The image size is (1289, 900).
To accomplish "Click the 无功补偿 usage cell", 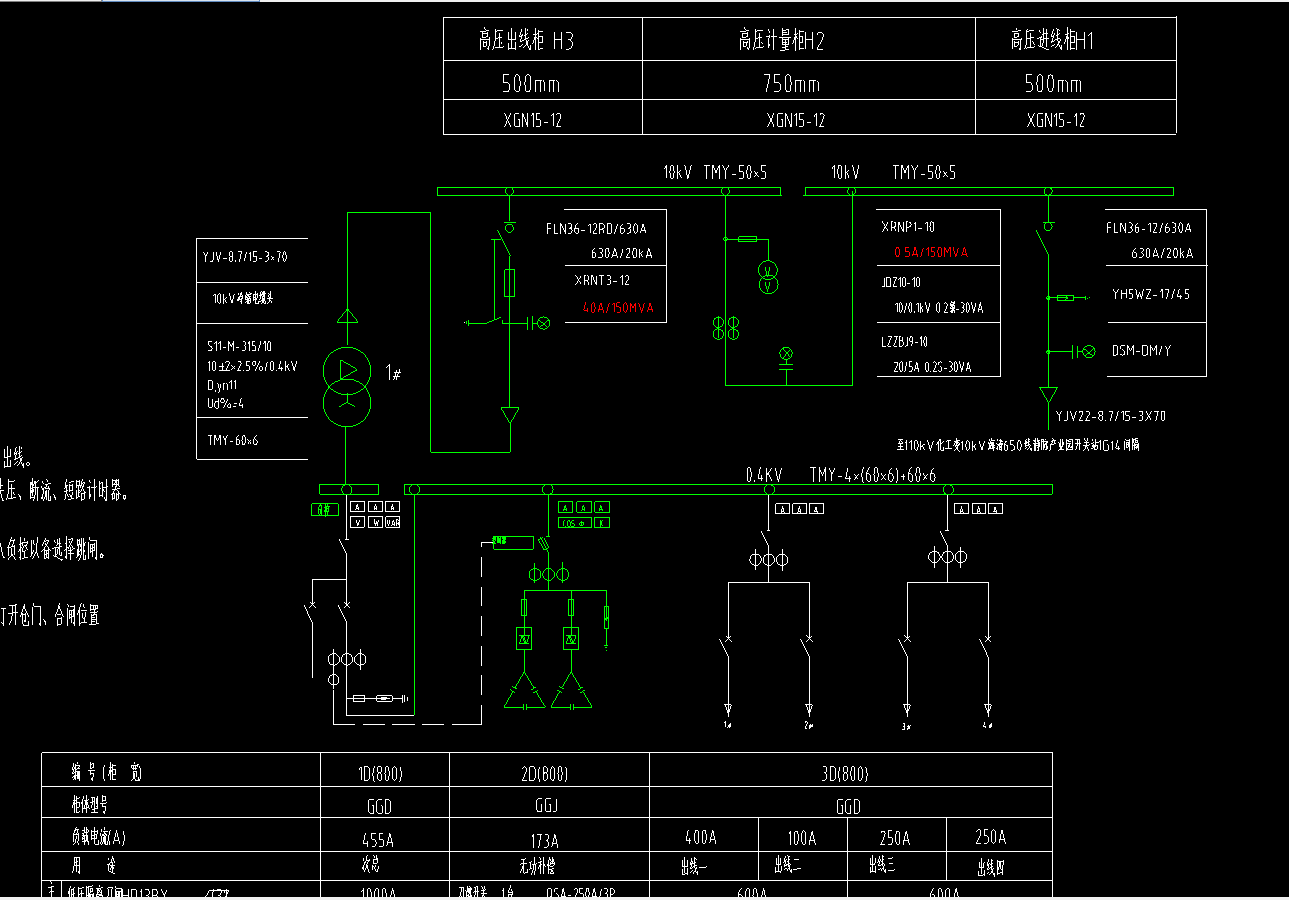I will point(549,866).
